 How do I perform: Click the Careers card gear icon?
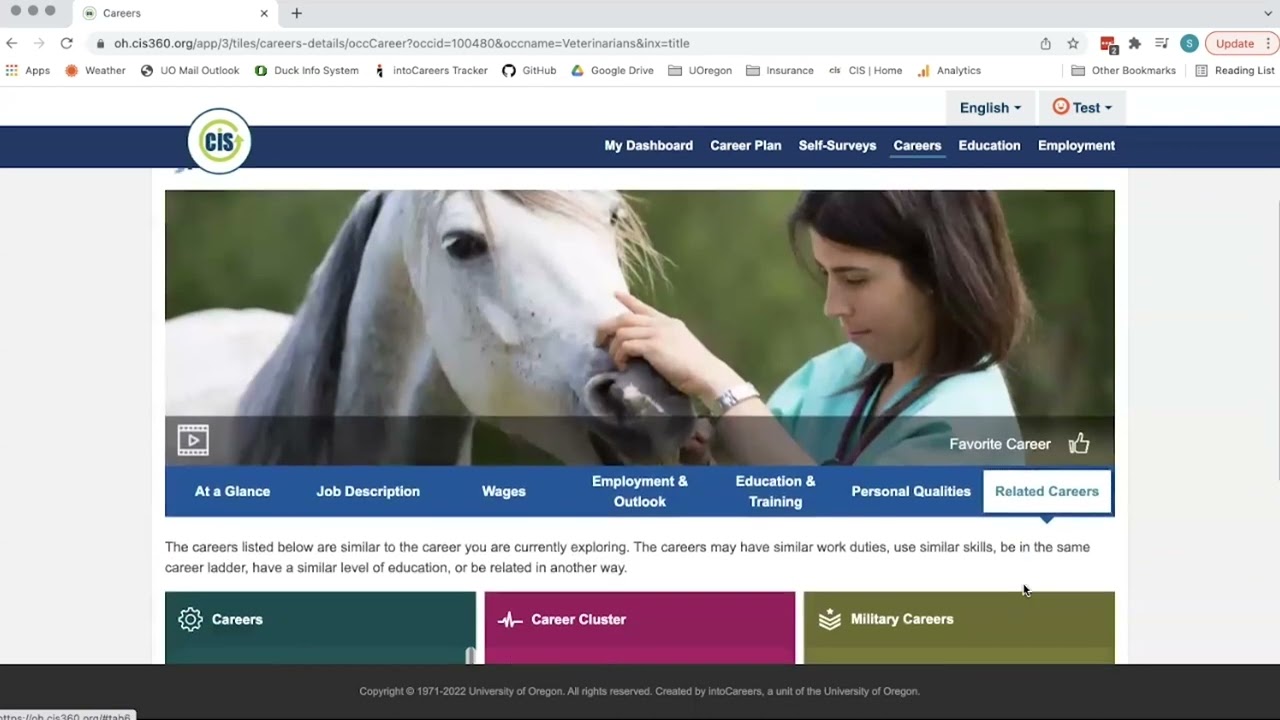click(x=190, y=619)
